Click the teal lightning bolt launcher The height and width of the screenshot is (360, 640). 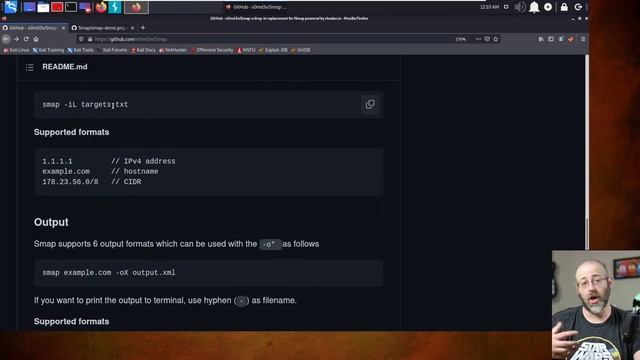115,7
